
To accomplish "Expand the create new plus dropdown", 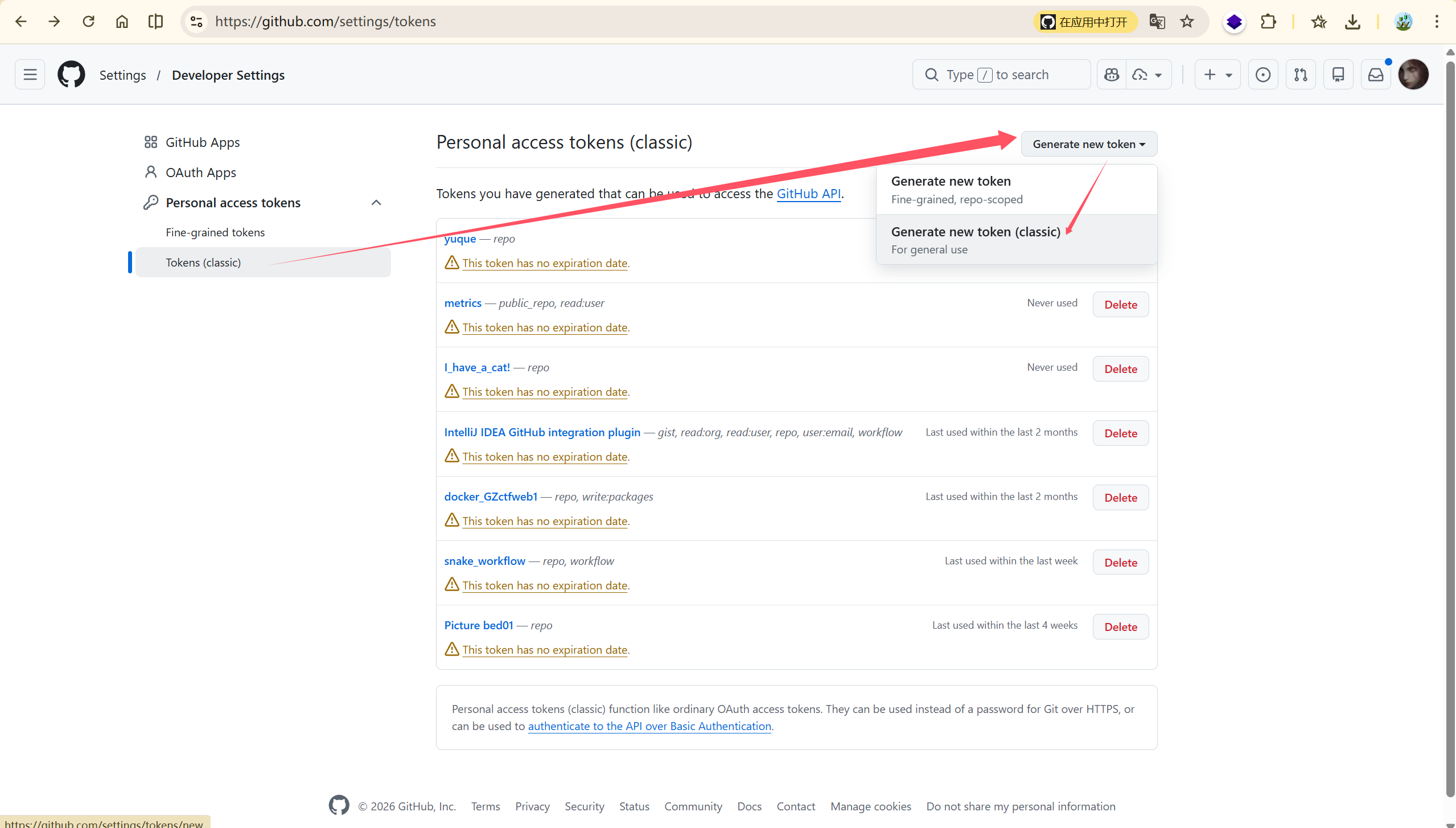I will (1218, 75).
